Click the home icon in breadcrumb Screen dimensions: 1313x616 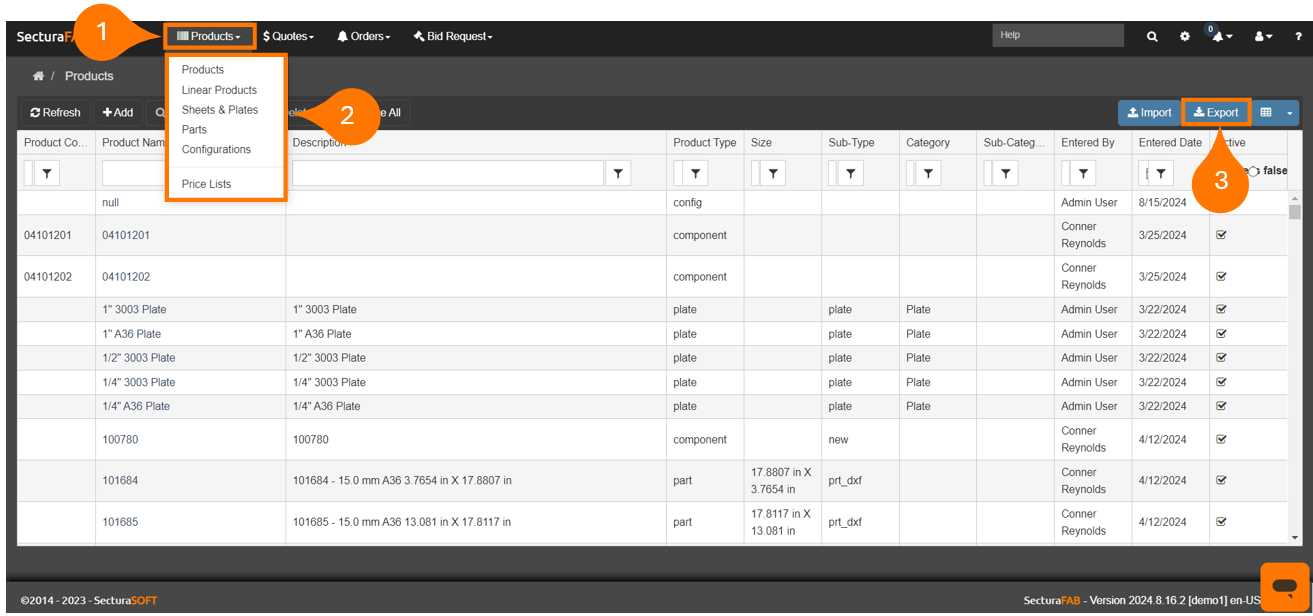click(38, 76)
